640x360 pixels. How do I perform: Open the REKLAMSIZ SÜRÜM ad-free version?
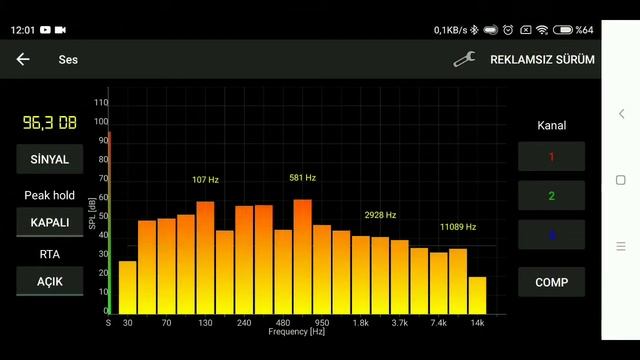pos(542,60)
